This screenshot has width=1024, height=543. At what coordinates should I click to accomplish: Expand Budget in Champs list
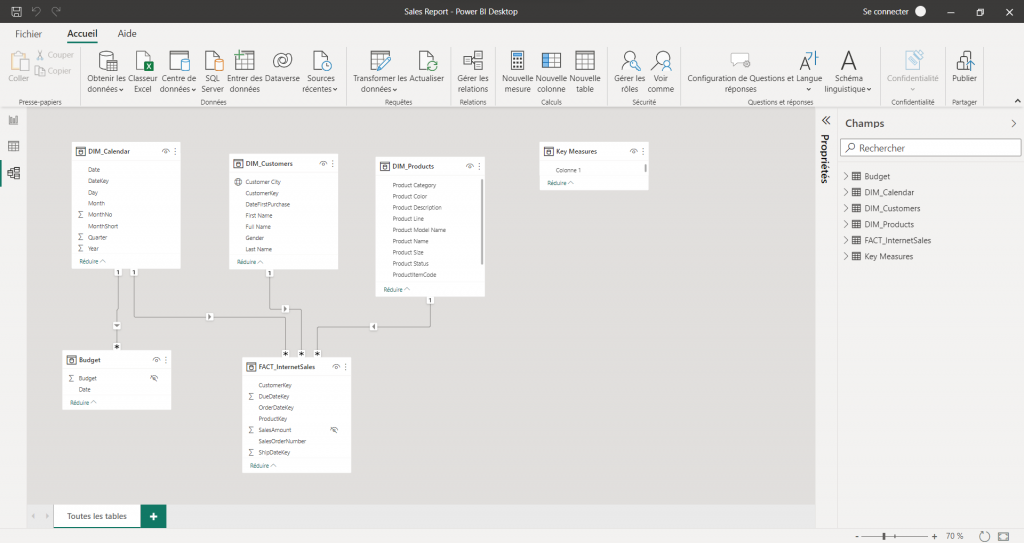(x=846, y=176)
